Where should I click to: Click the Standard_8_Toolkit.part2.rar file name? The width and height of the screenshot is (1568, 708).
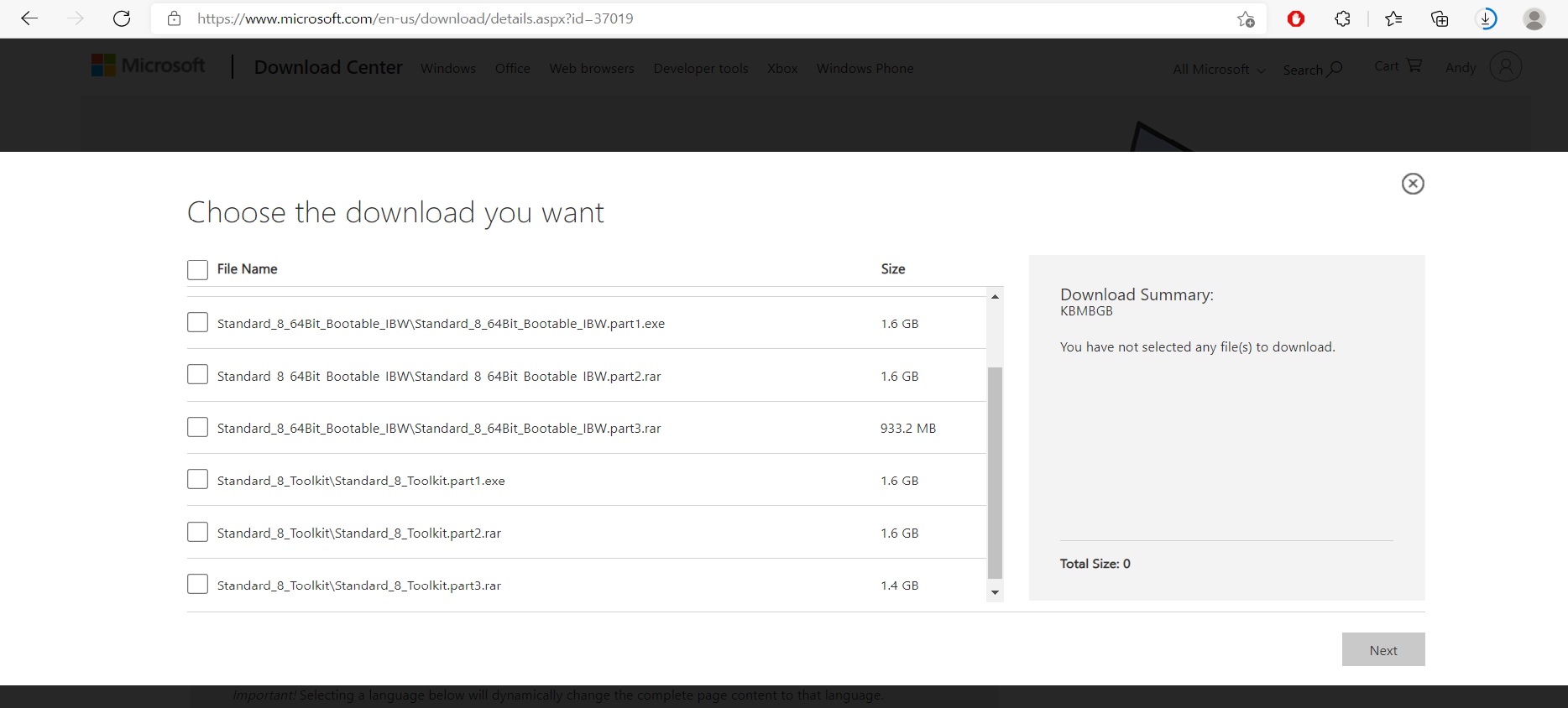[x=359, y=534]
